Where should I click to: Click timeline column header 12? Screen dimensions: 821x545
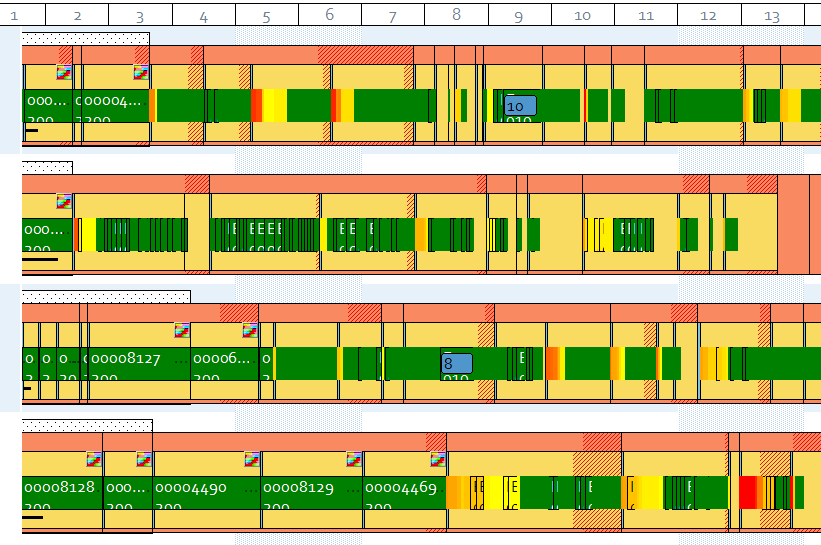(709, 15)
